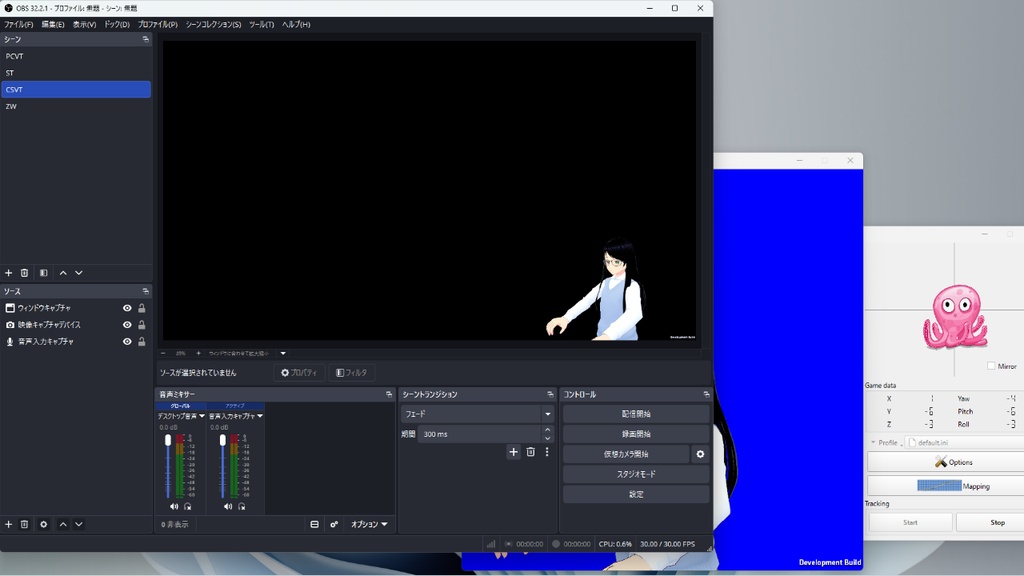This screenshot has width=1024, height=576.
Task: Undock the scenes panel
Action: (146, 39)
